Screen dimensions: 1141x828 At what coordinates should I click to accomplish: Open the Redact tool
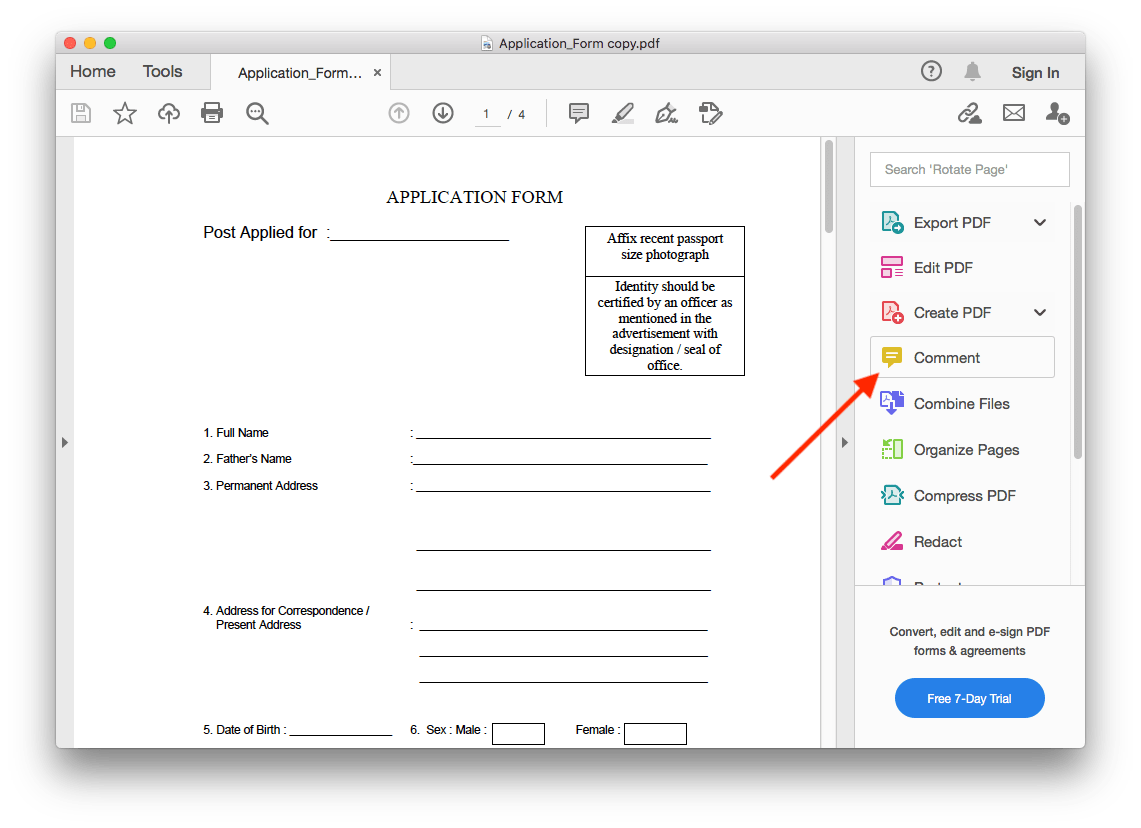click(935, 541)
